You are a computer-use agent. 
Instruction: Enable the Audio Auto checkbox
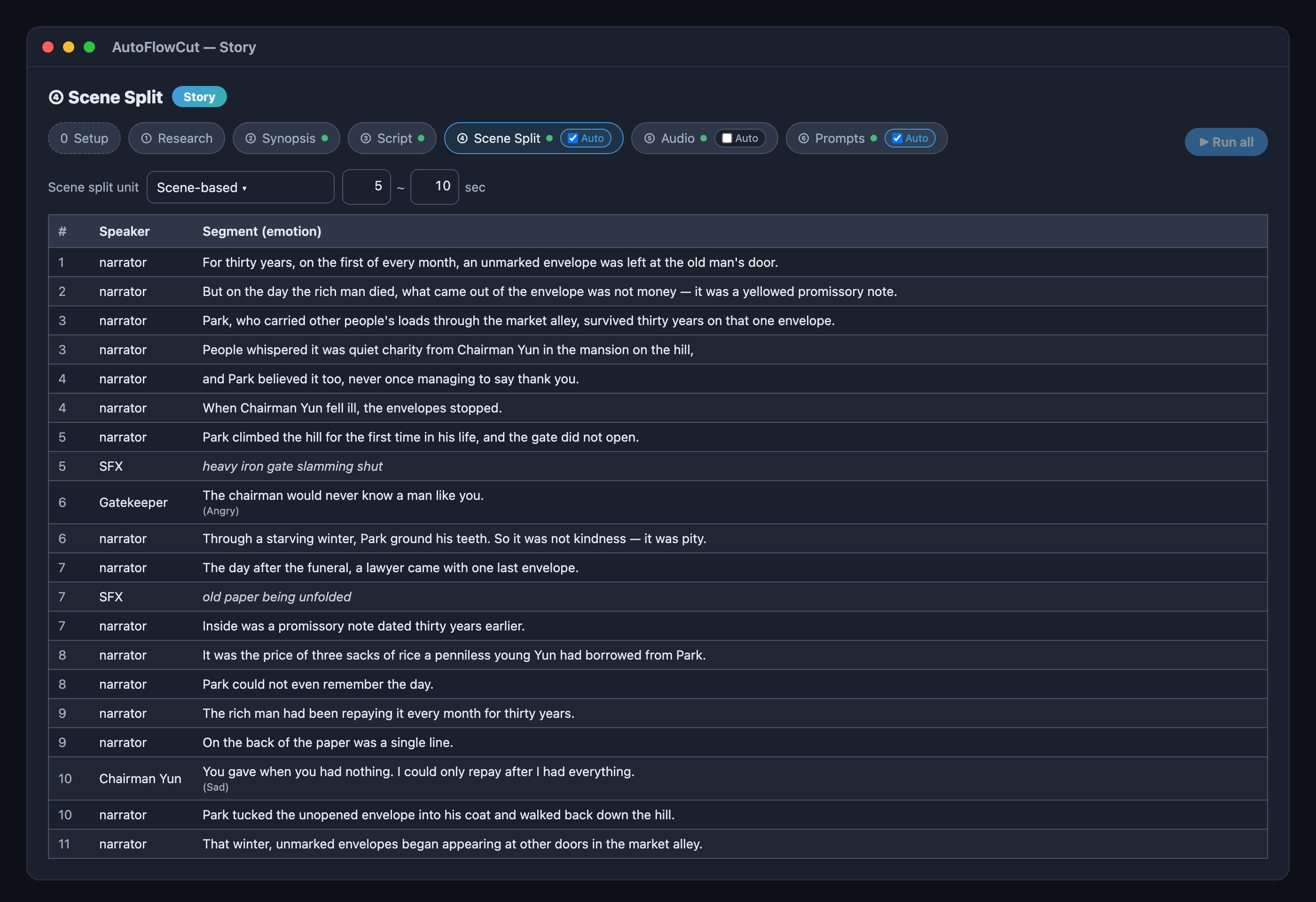[x=727, y=138]
